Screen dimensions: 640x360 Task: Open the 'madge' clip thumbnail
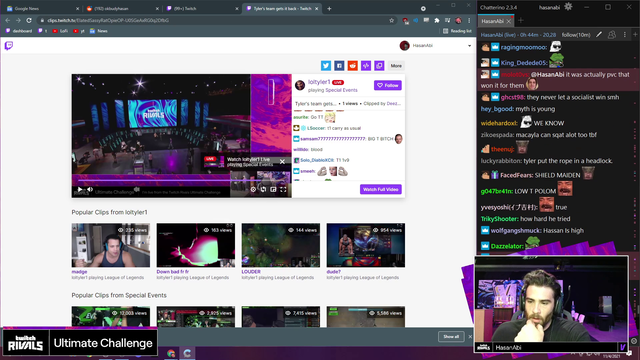111,245
